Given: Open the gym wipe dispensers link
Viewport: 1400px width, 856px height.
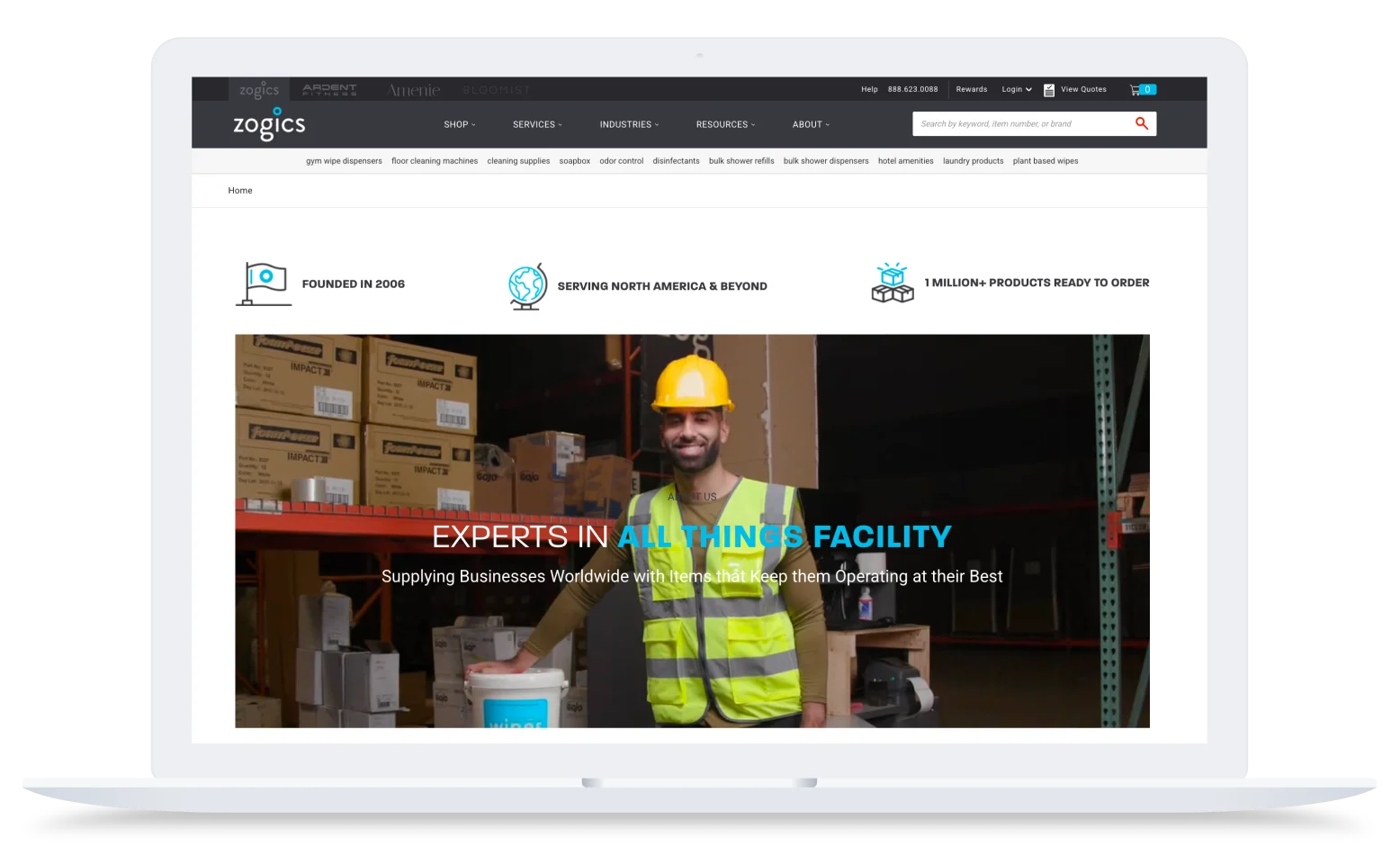Looking at the screenshot, I should coord(344,160).
